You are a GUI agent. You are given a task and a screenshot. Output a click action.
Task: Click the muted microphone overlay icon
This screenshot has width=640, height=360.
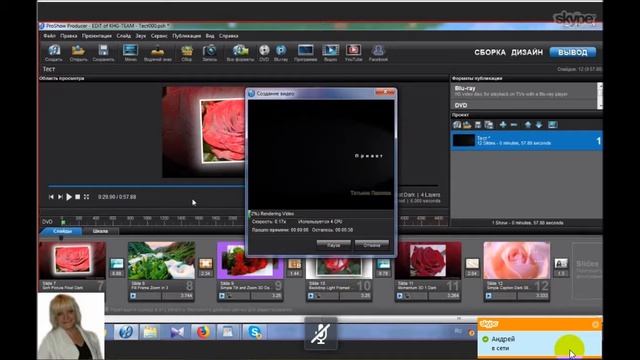(x=321, y=333)
